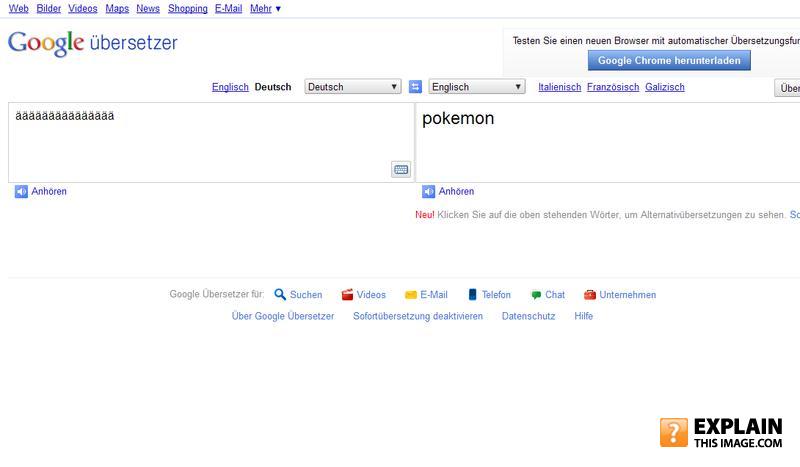Open the Chat footer link

[x=555, y=294]
